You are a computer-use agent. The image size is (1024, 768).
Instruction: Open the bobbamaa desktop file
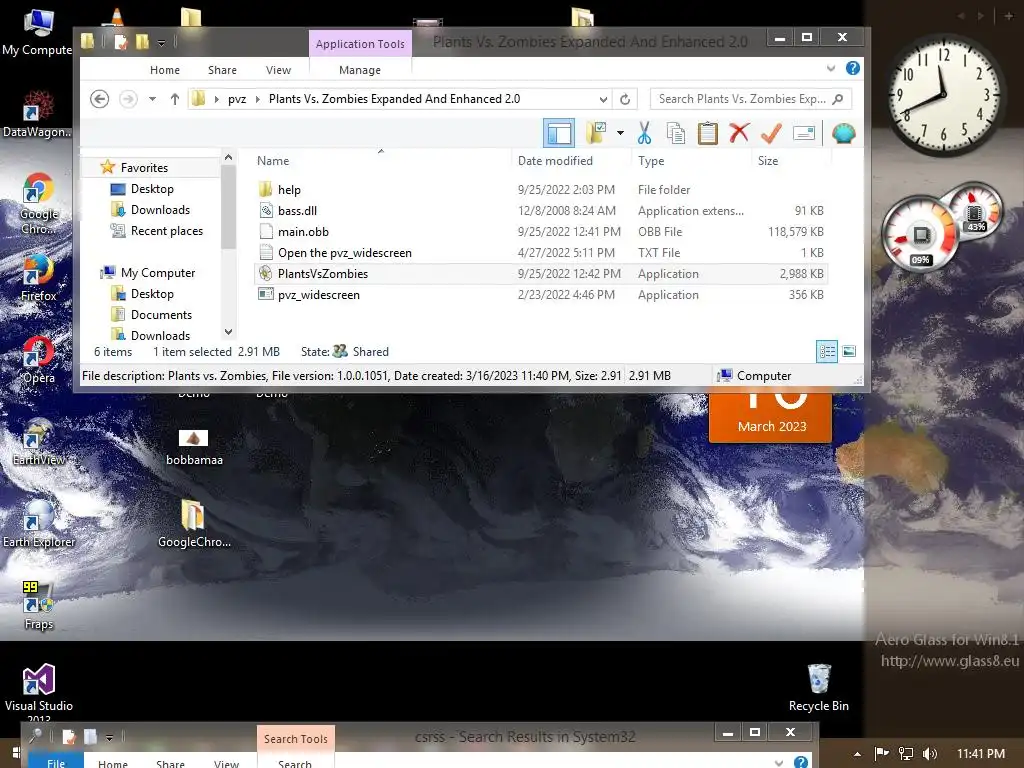(194, 447)
